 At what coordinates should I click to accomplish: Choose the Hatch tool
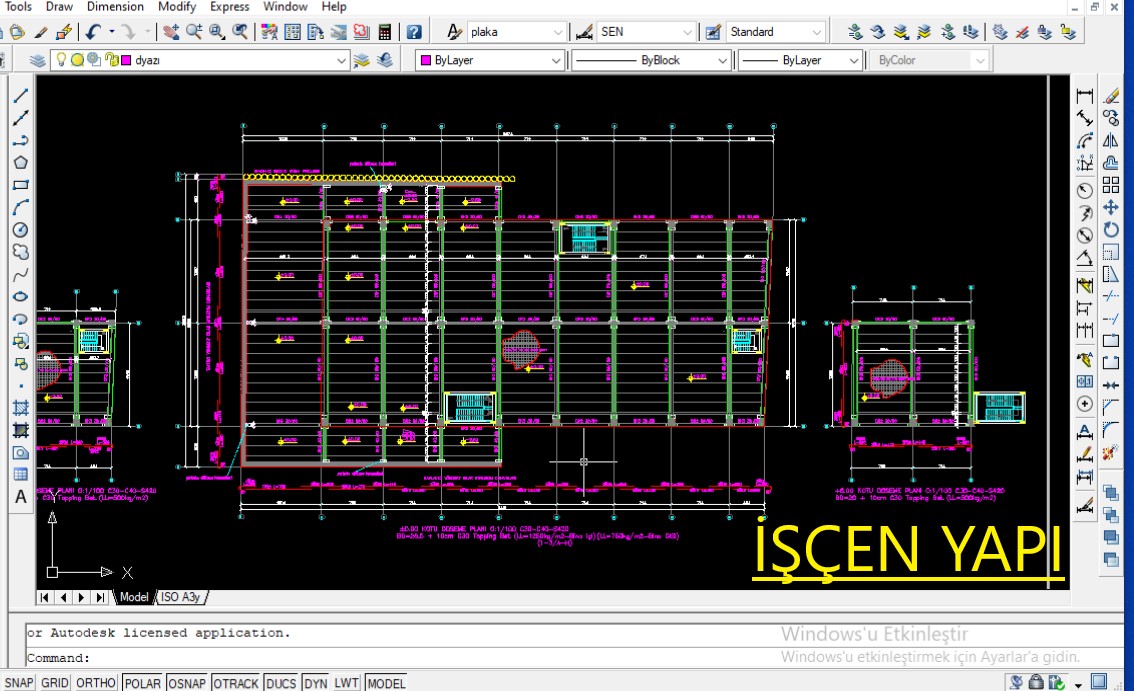(x=20, y=408)
